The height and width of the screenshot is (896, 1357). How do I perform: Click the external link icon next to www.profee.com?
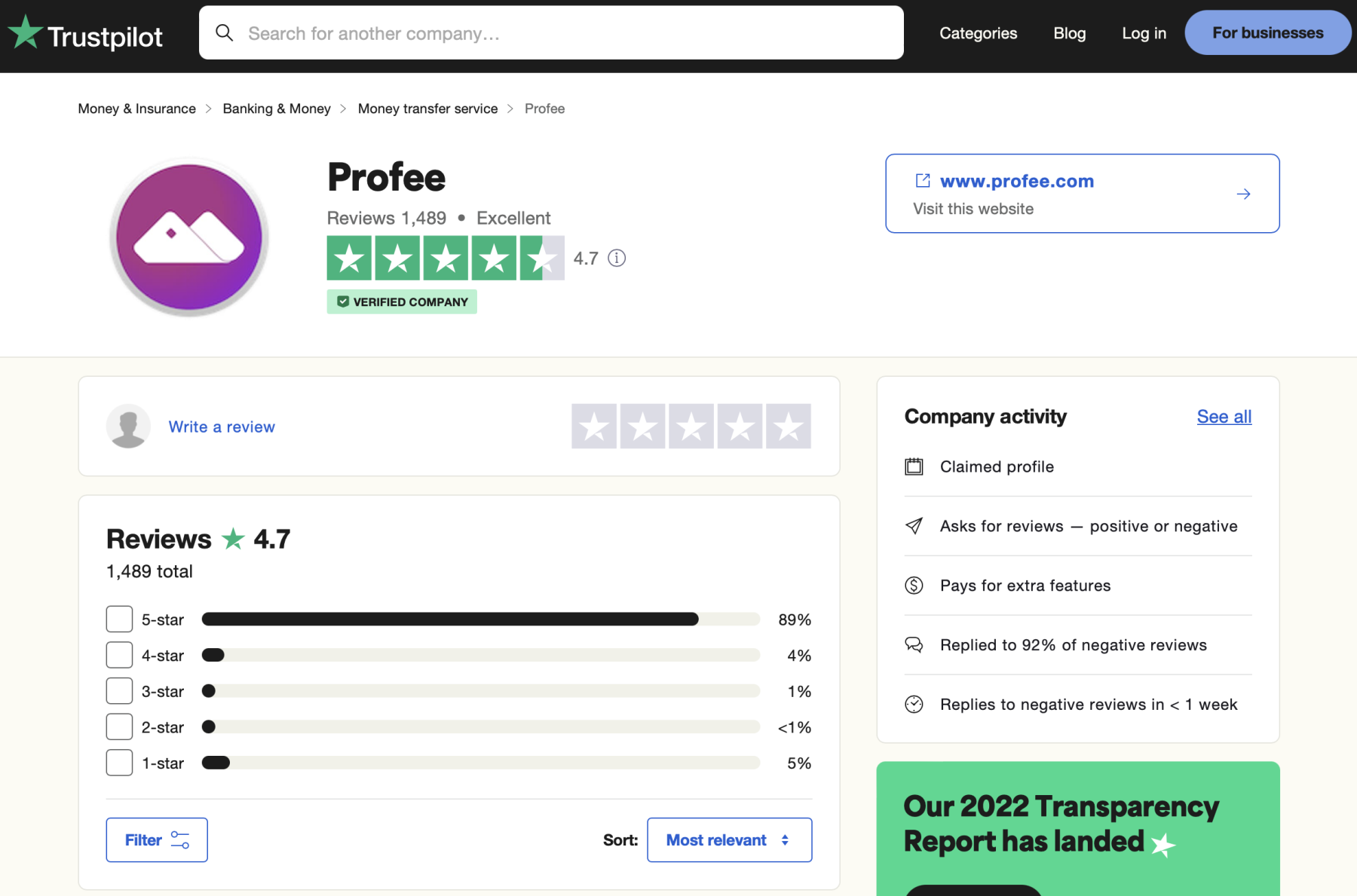(923, 181)
